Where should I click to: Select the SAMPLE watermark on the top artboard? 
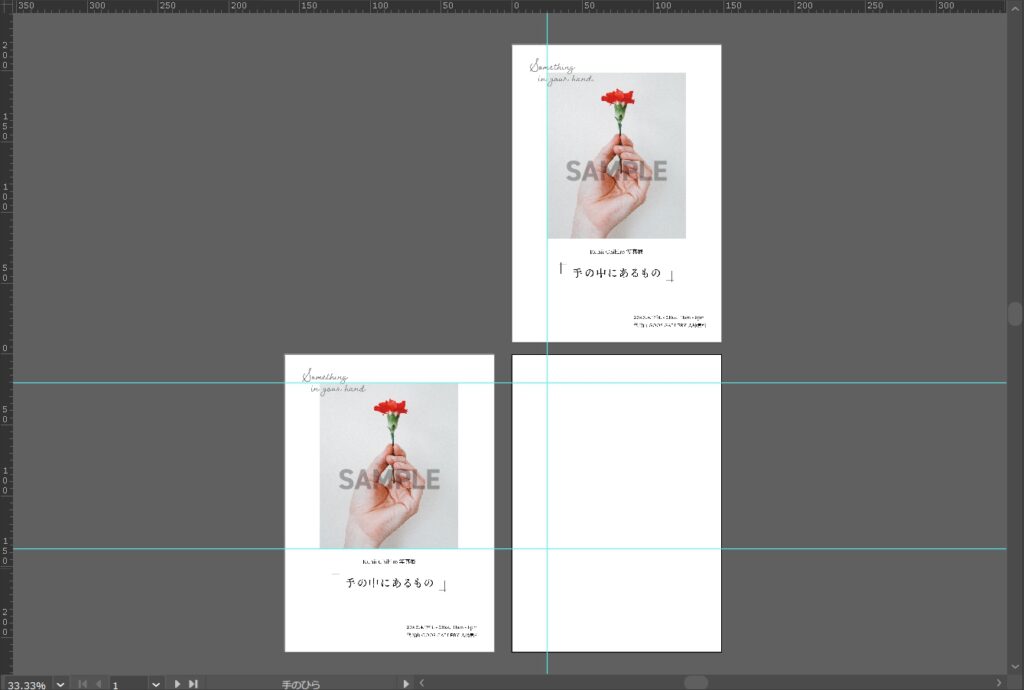pos(616,172)
